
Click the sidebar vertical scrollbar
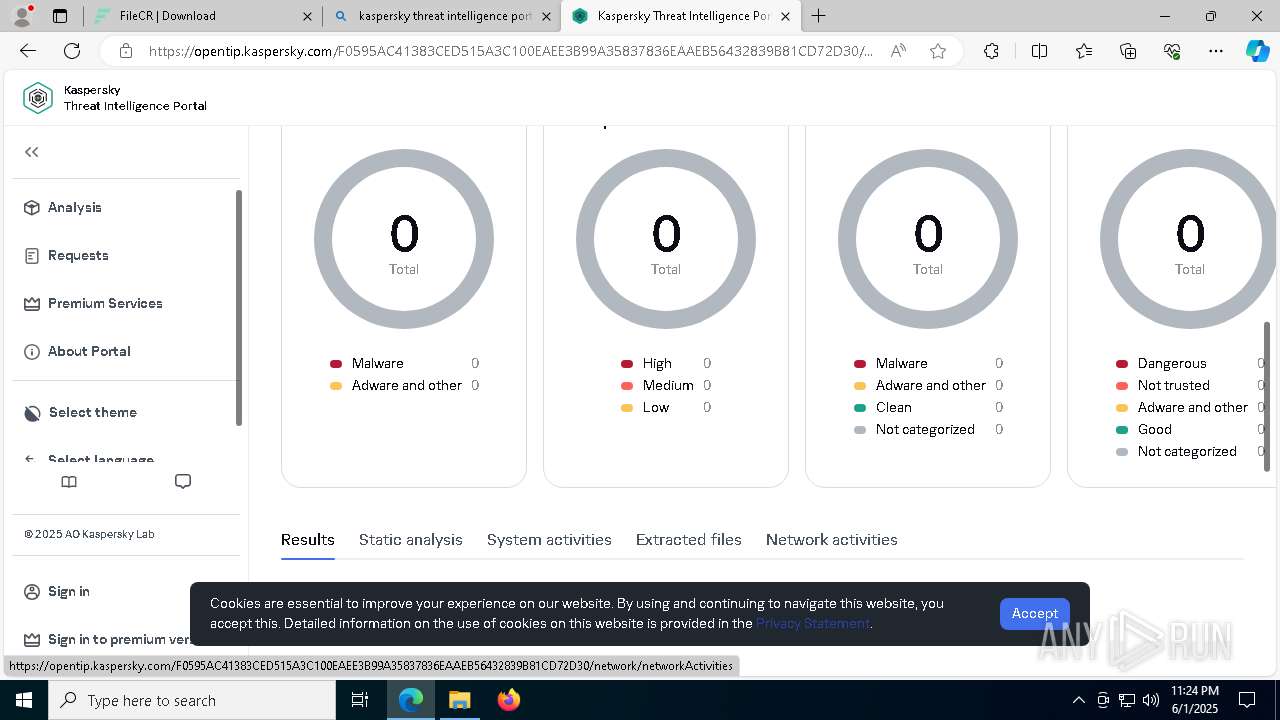point(239,307)
